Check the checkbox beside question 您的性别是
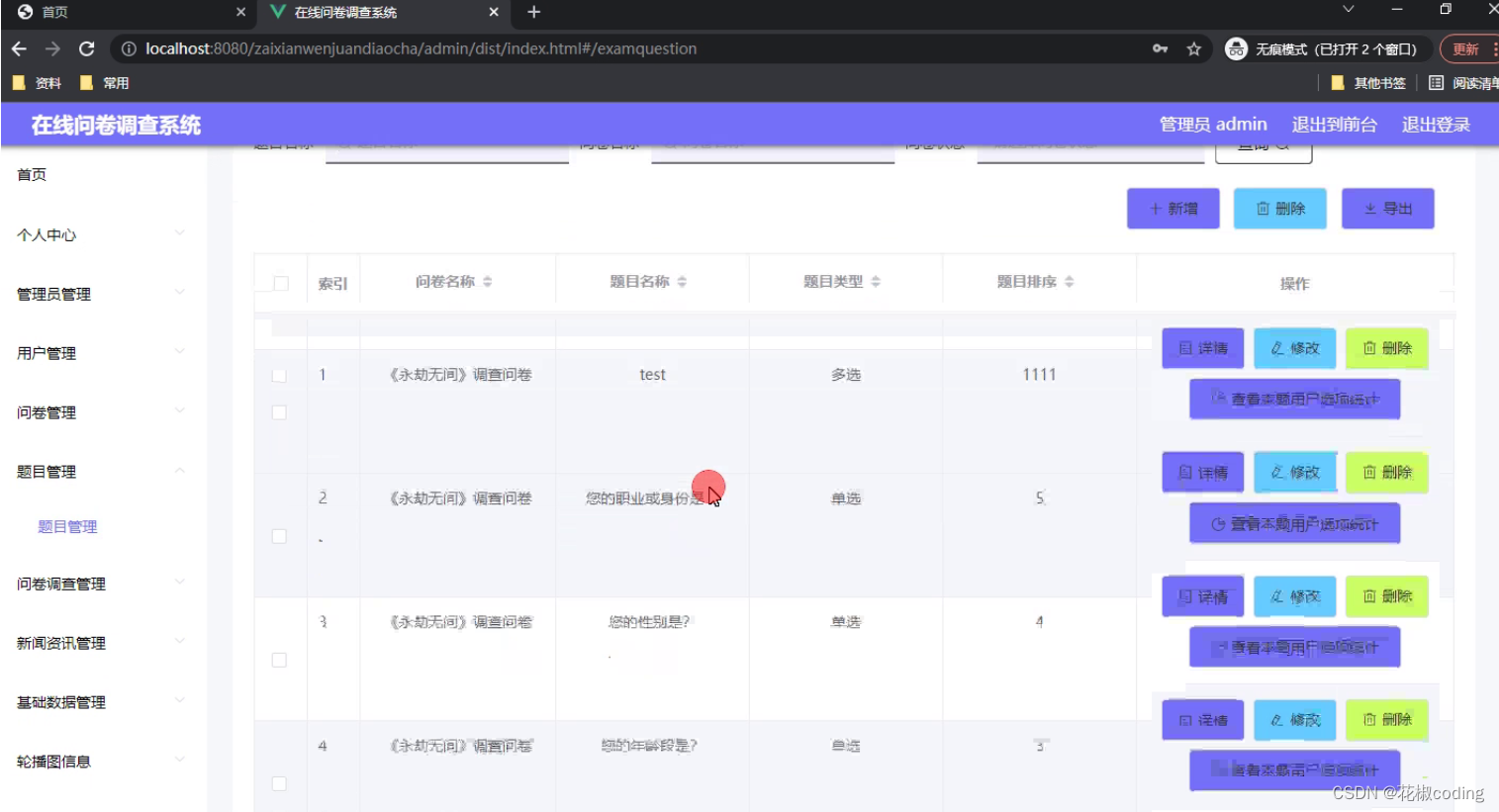Screen dimensions: 1499x812 click(x=280, y=660)
